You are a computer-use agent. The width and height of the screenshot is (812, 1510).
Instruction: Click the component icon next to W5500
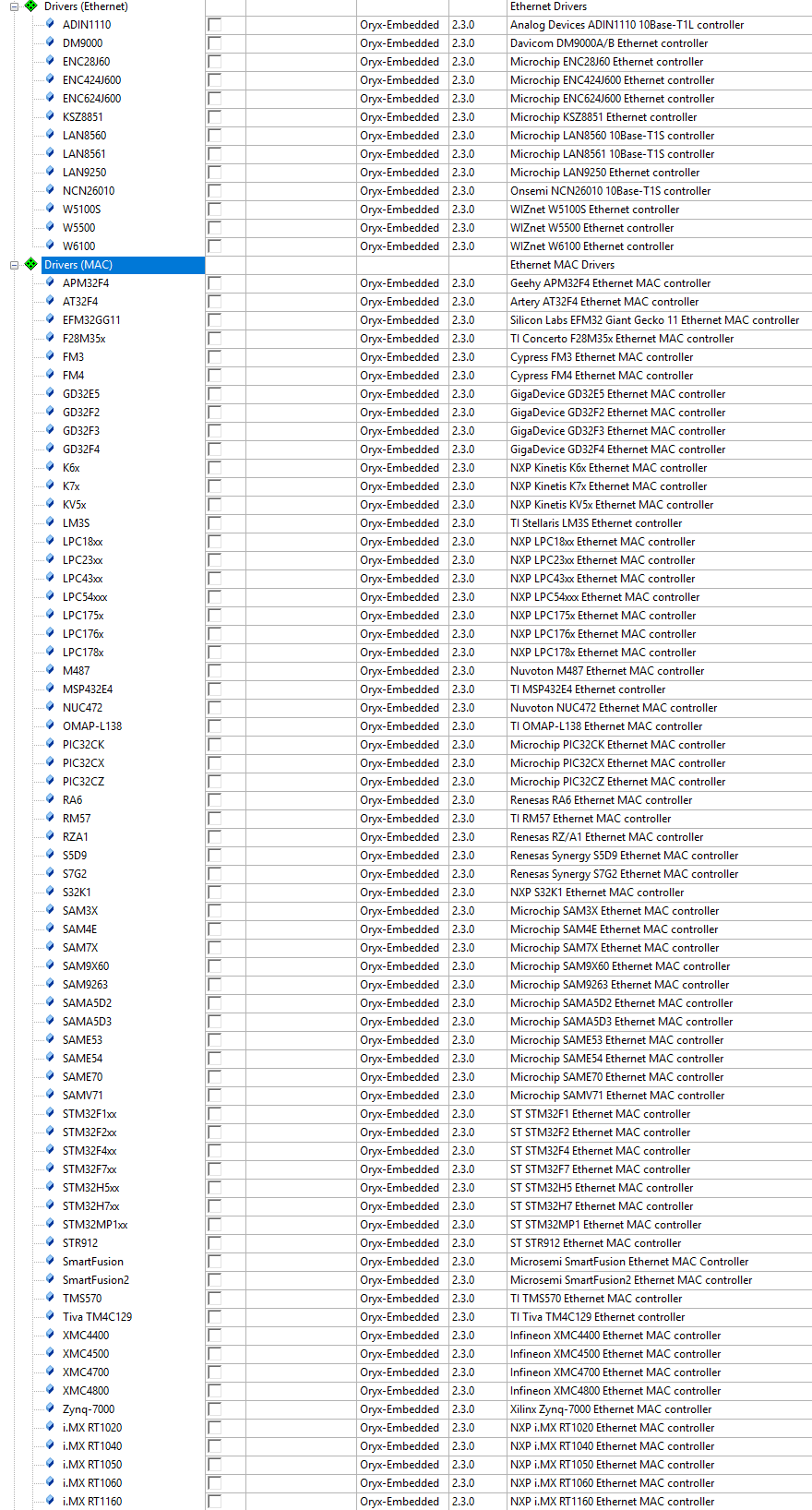click(50, 227)
